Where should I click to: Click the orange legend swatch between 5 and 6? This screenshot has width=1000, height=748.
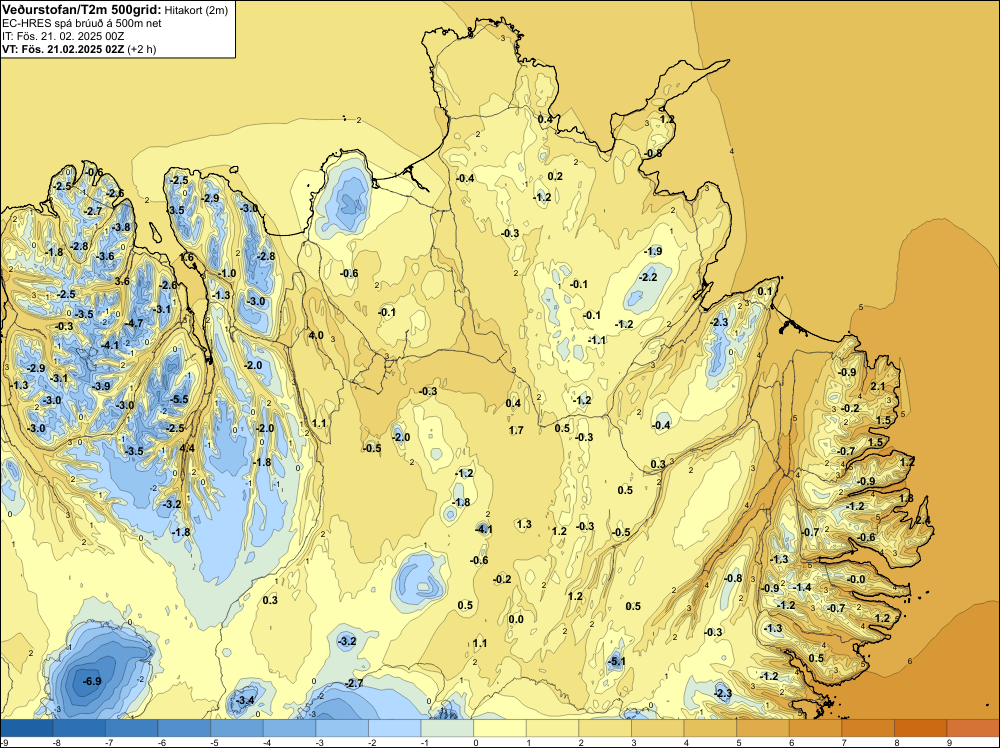(x=763, y=728)
